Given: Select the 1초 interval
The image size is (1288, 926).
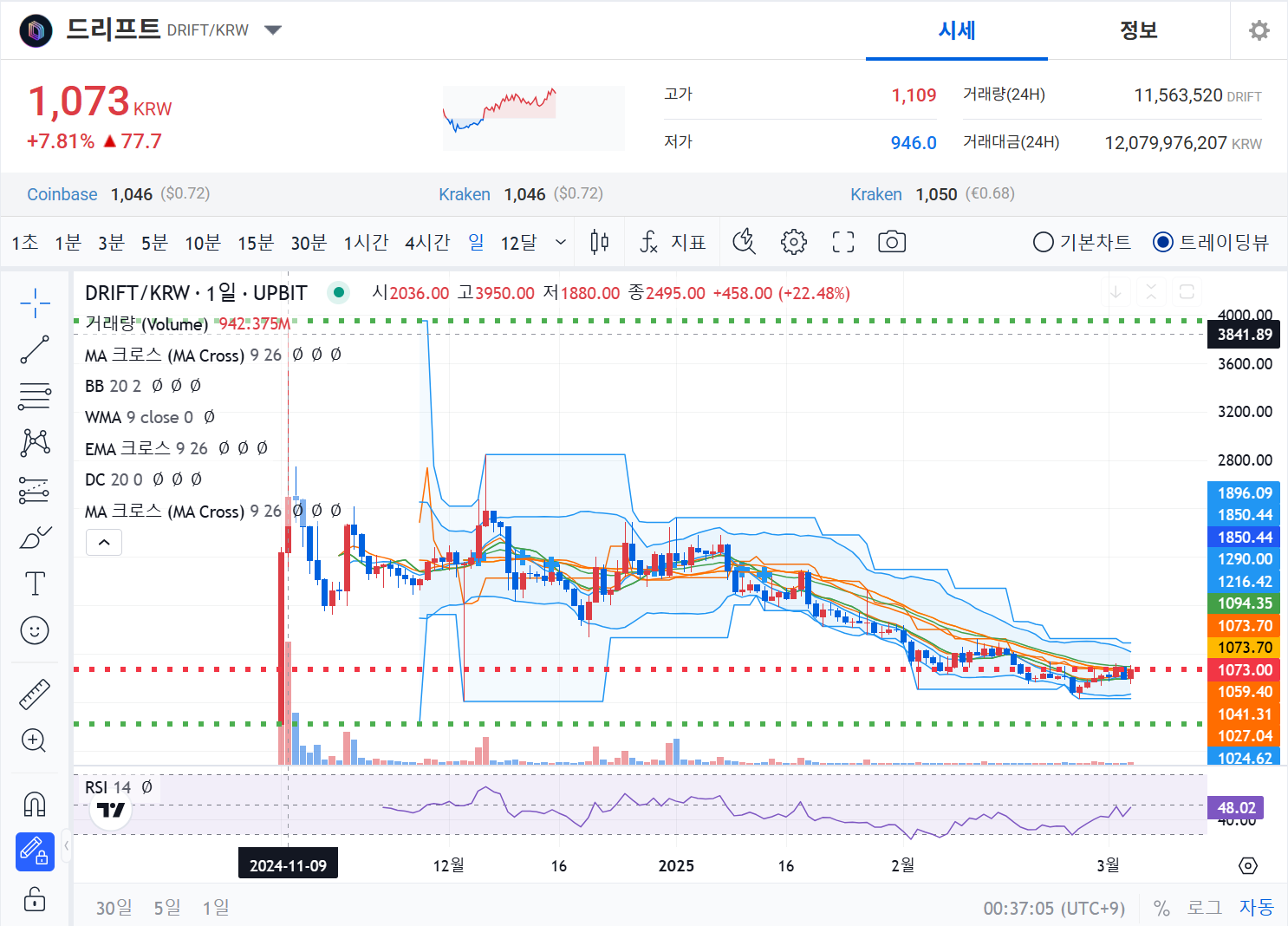Looking at the screenshot, I should click(x=25, y=242).
